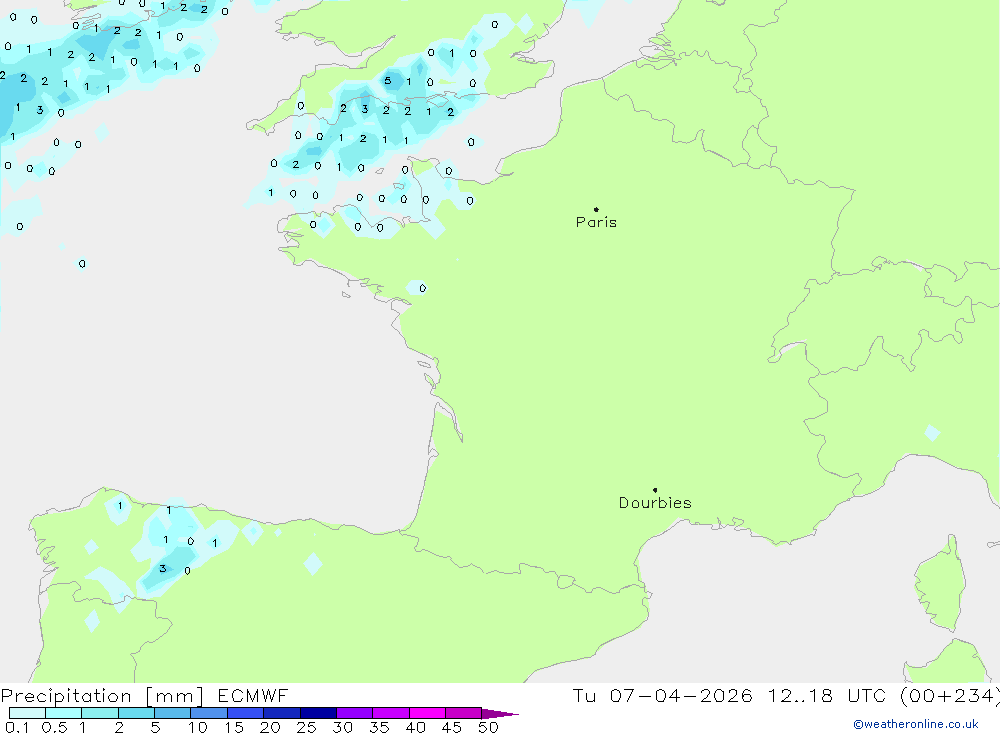The image size is (1000, 733).
Task: Click the legend scale label '45'
Action: click(x=452, y=727)
